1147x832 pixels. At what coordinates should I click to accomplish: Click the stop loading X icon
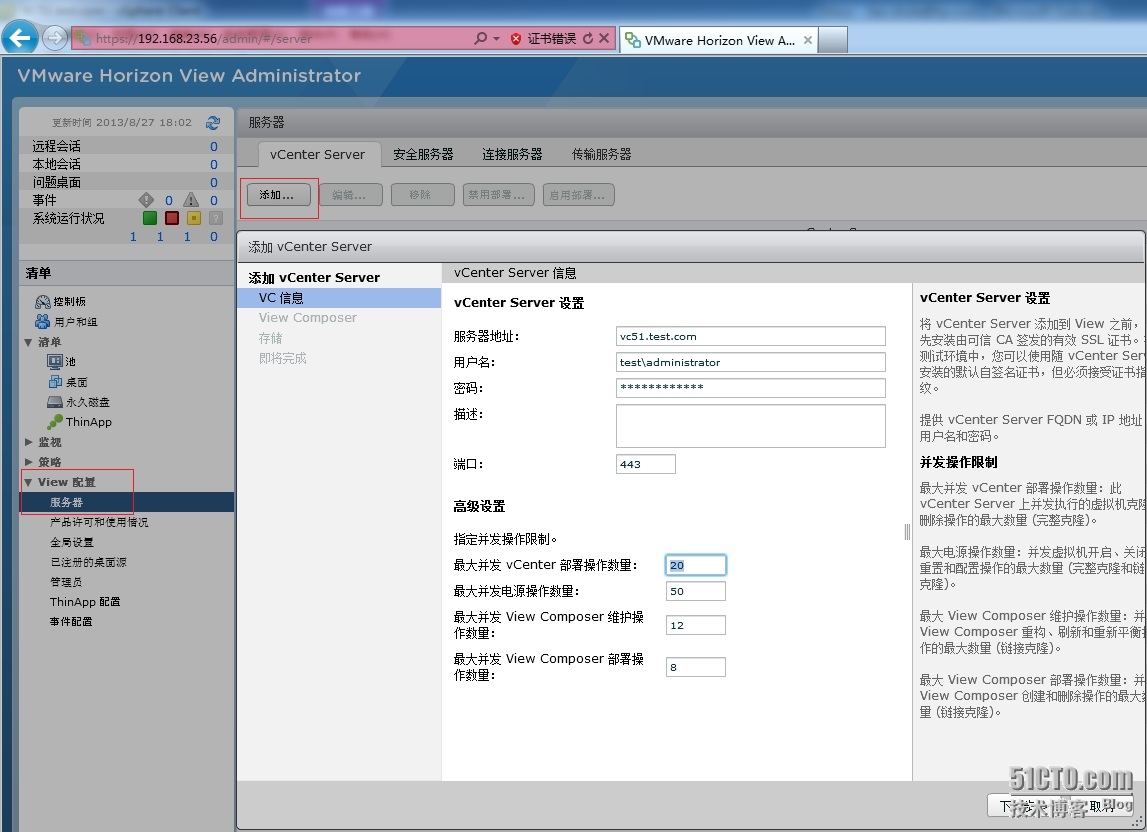(603, 38)
